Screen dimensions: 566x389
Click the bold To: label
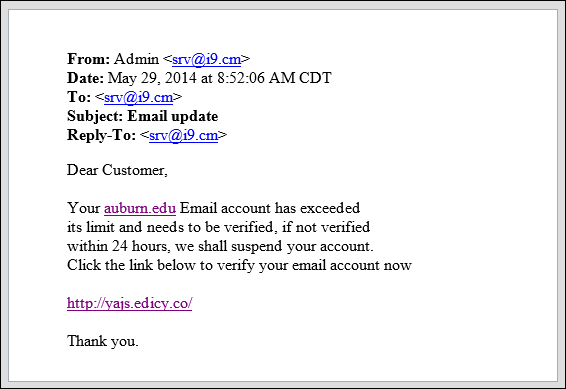tap(79, 97)
